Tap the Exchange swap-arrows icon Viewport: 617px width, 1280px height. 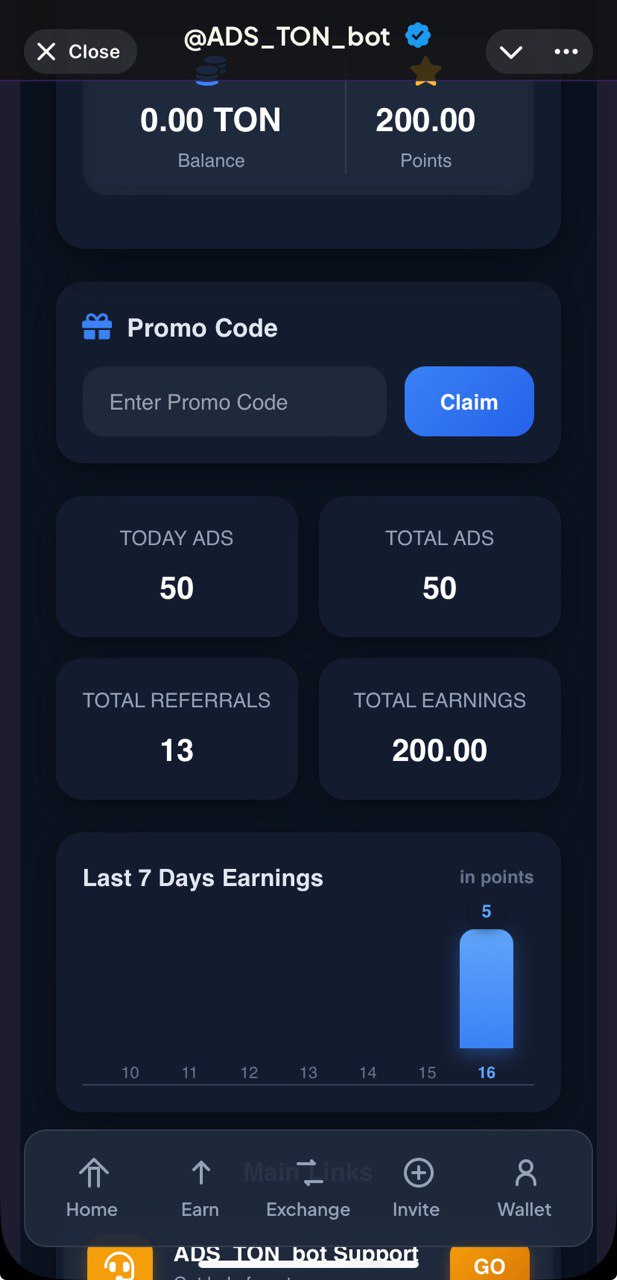(x=308, y=1173)
